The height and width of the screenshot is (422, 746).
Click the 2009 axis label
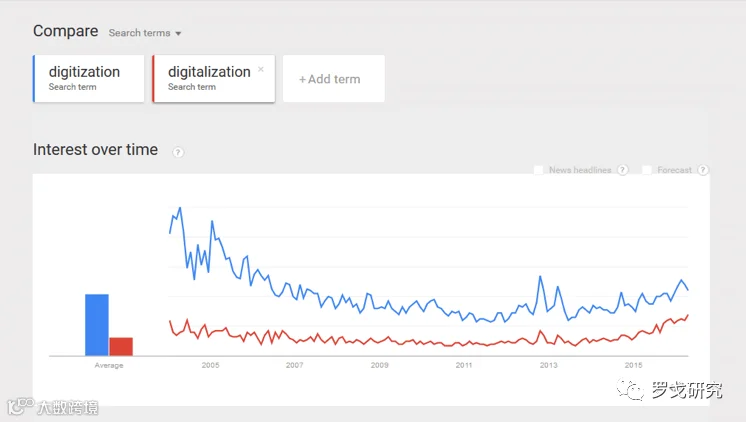coord(380,365)
